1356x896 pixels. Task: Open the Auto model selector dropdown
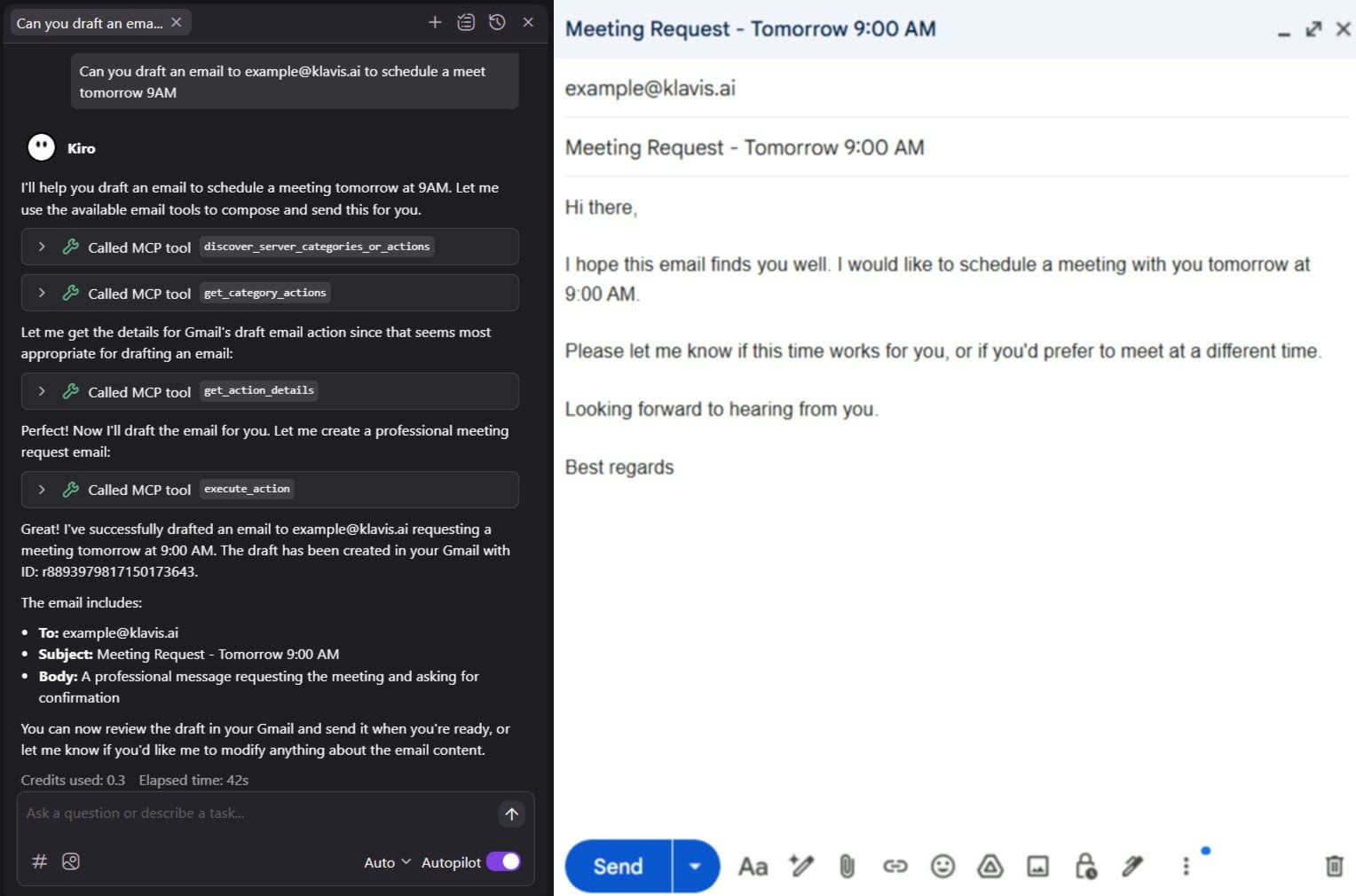387,861
